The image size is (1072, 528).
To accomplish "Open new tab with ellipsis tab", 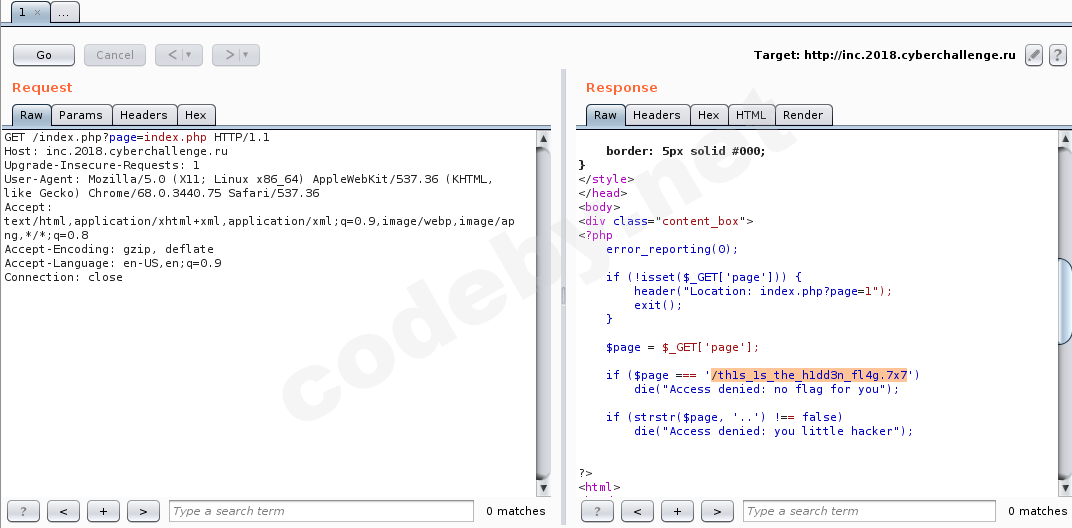I will (x=64, y=12).
